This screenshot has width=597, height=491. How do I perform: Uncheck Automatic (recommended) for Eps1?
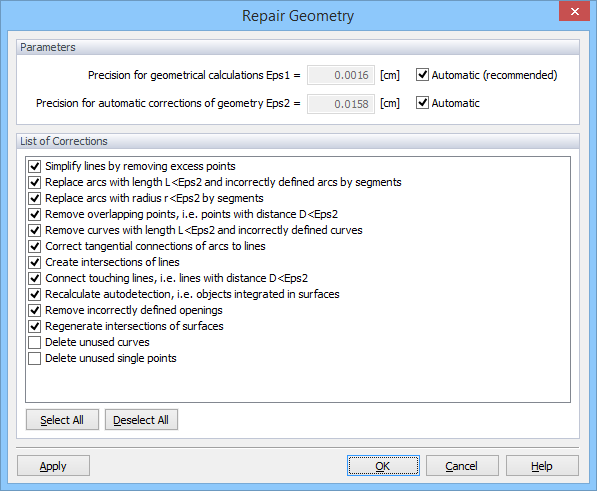tap(422, 75)
